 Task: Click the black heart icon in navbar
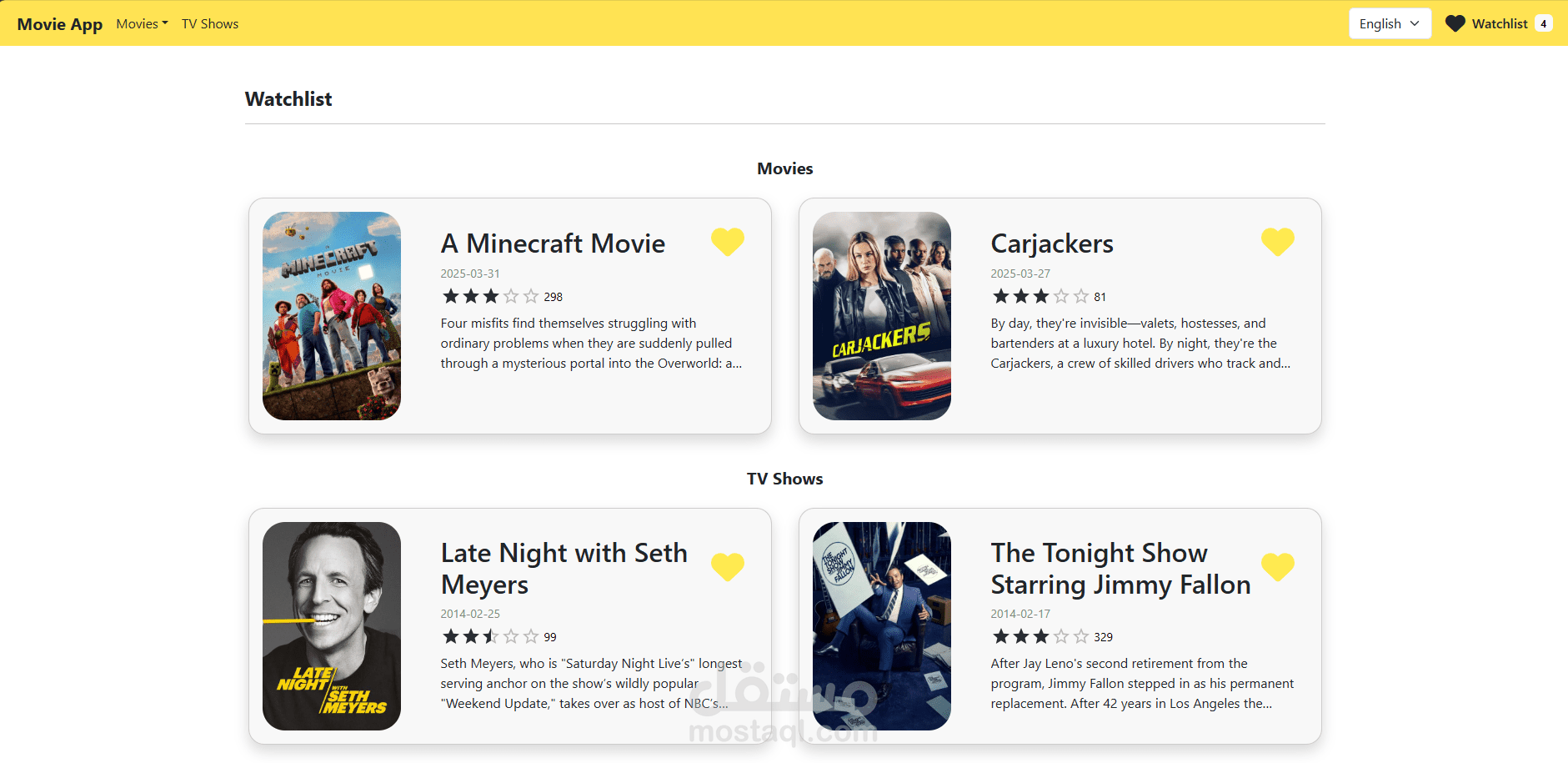[x=1455, y=23]
